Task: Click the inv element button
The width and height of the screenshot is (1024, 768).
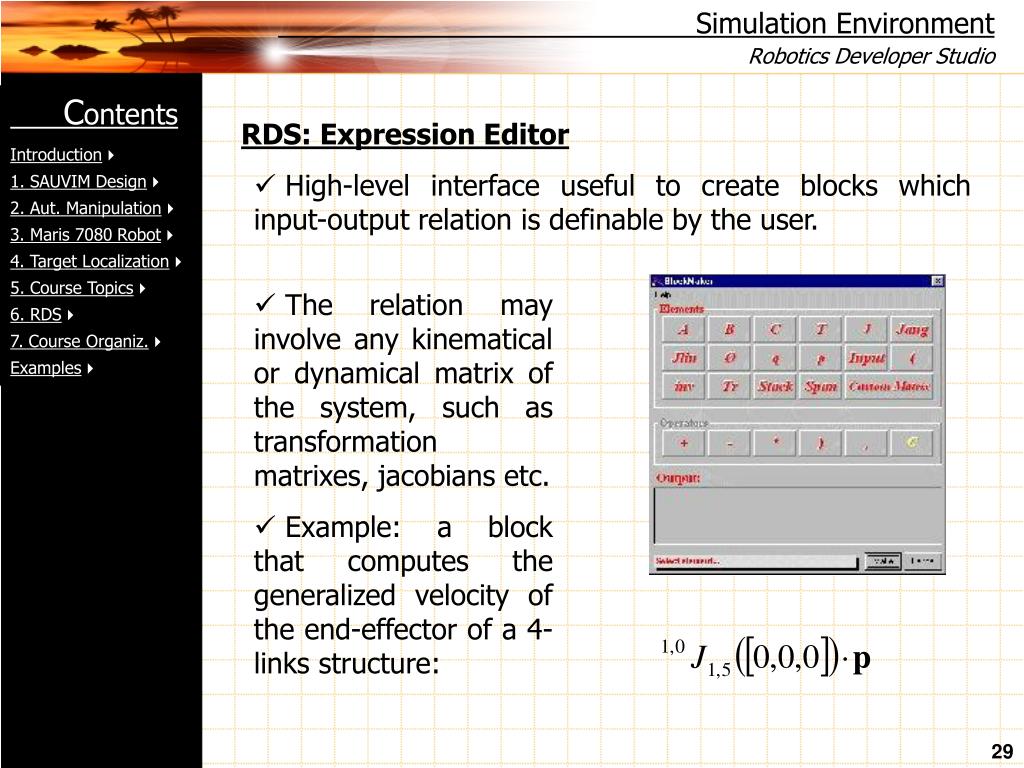Action: 683,387
